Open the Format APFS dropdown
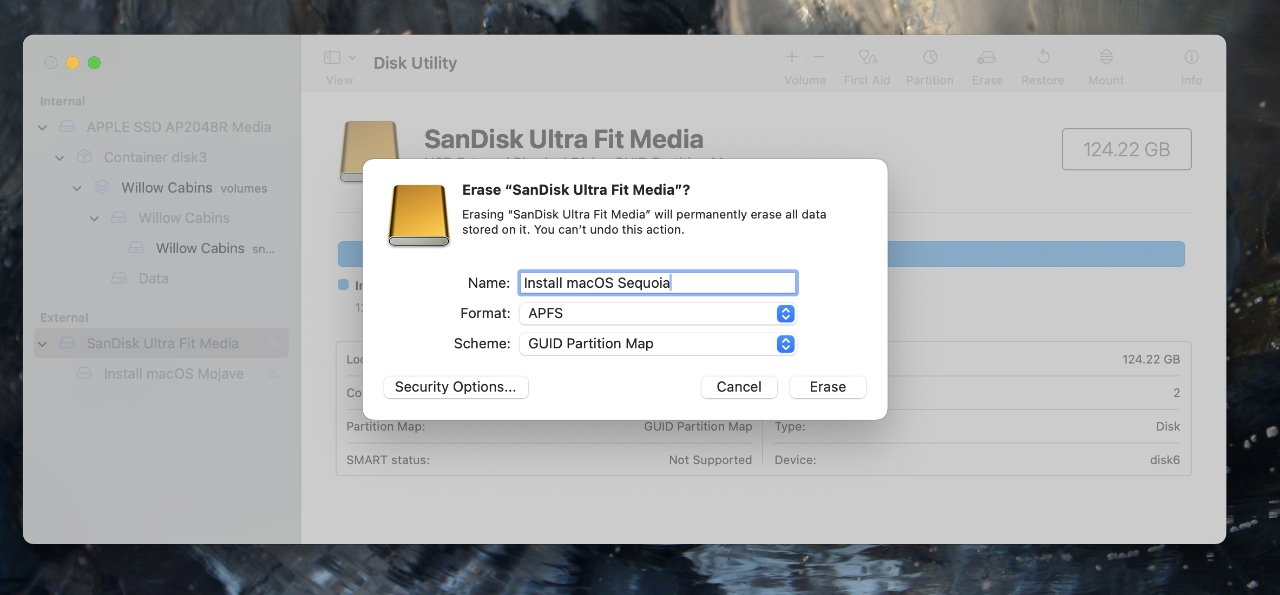This screenshot has height=595, width=1280. [x=657, y=313]
